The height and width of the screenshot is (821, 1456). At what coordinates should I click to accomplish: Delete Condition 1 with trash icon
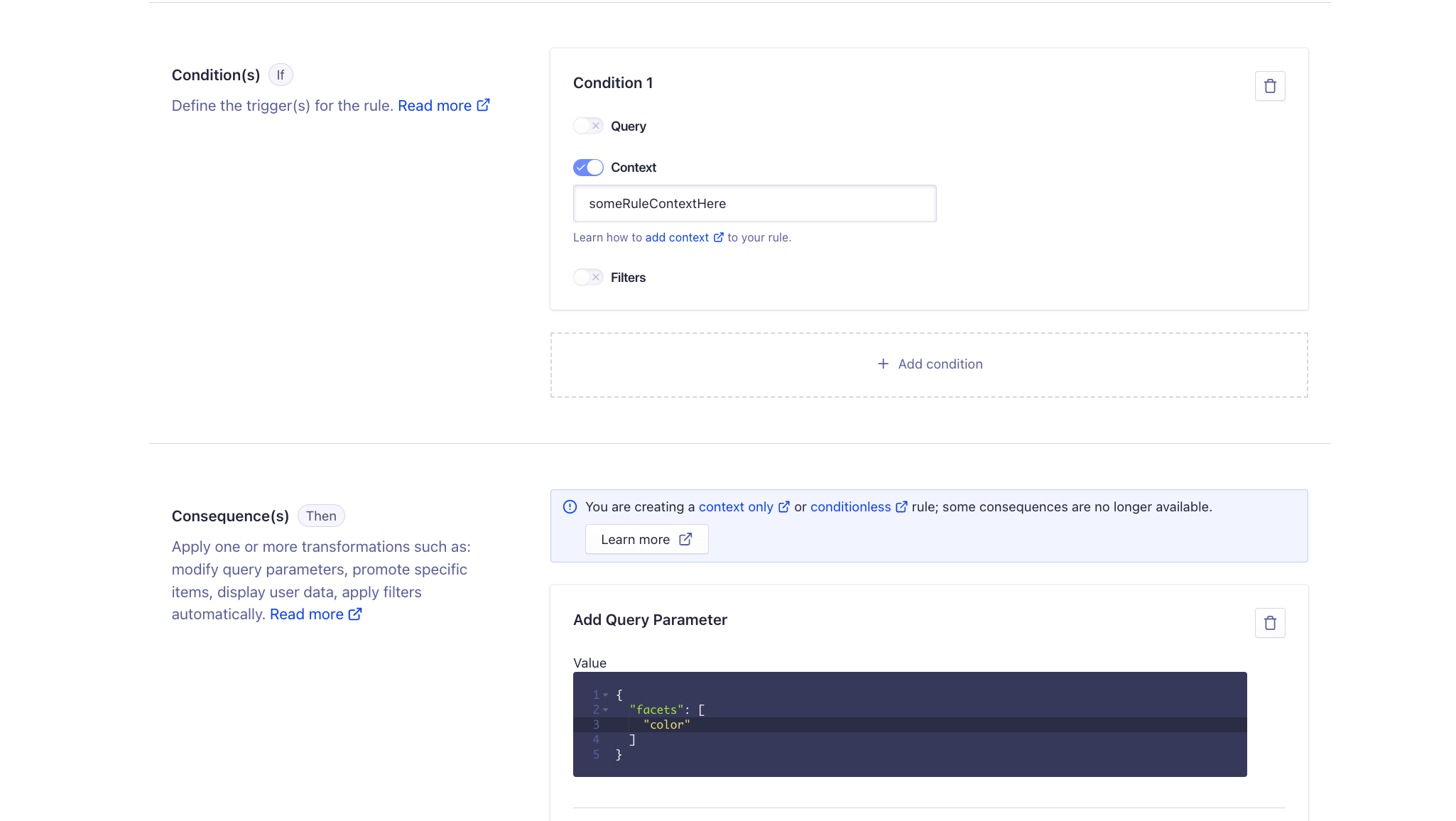click(1270, 86)
